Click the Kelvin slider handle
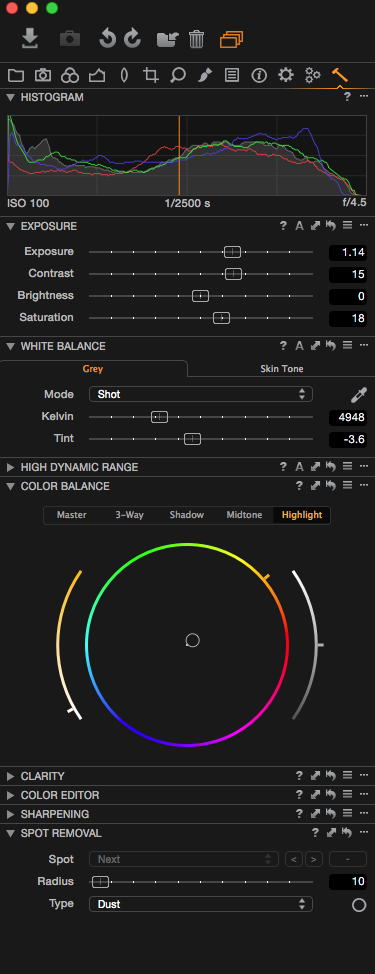The image size is (375, 974). 160,417
